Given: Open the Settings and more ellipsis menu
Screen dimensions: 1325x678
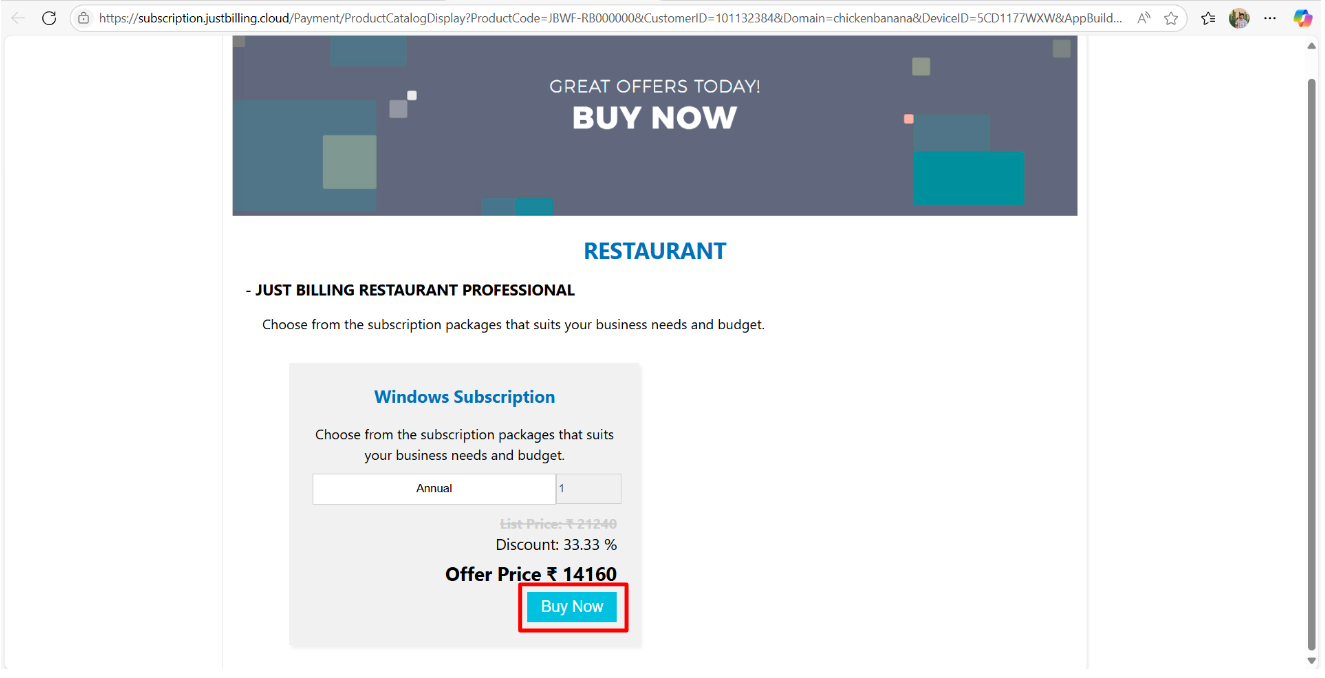Looking at the screenshot, I should [x=1270, y=18].
